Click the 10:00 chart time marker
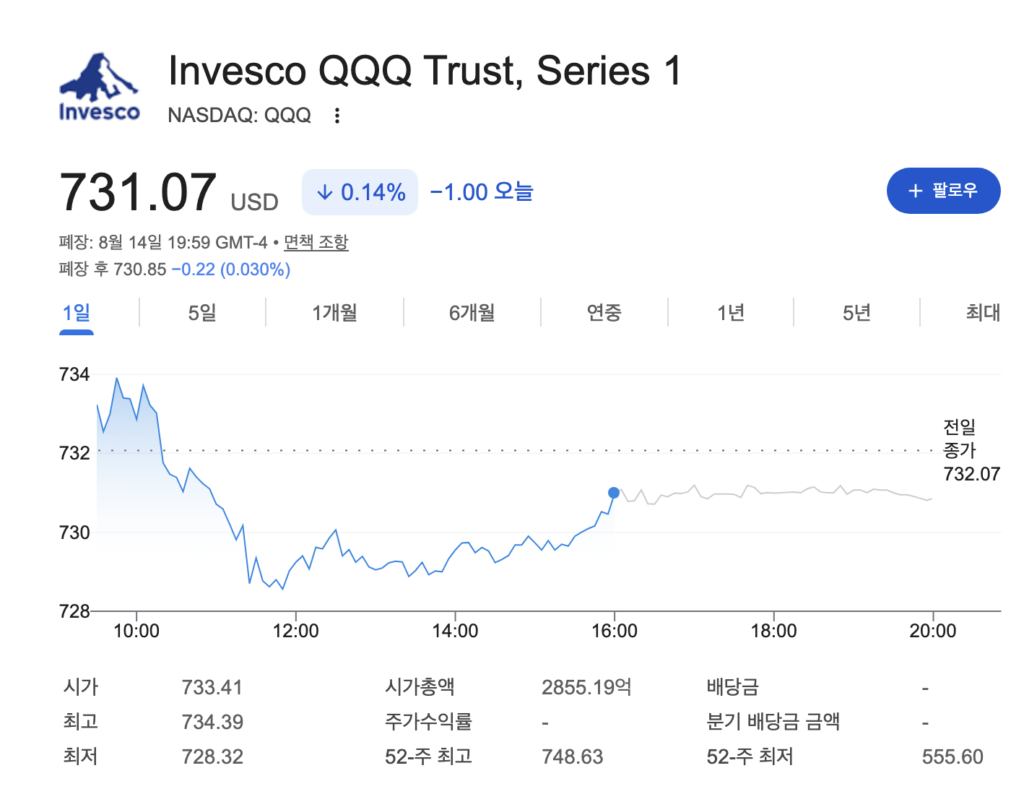The height and width of the screenshot is (802, 1024). point(136,631)
